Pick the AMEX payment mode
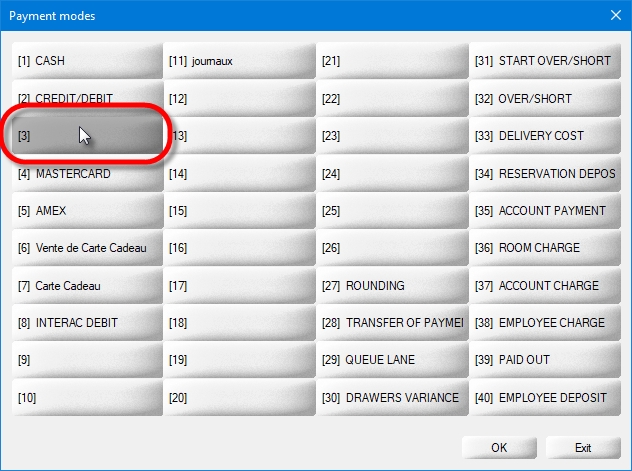 coord(87,211)
